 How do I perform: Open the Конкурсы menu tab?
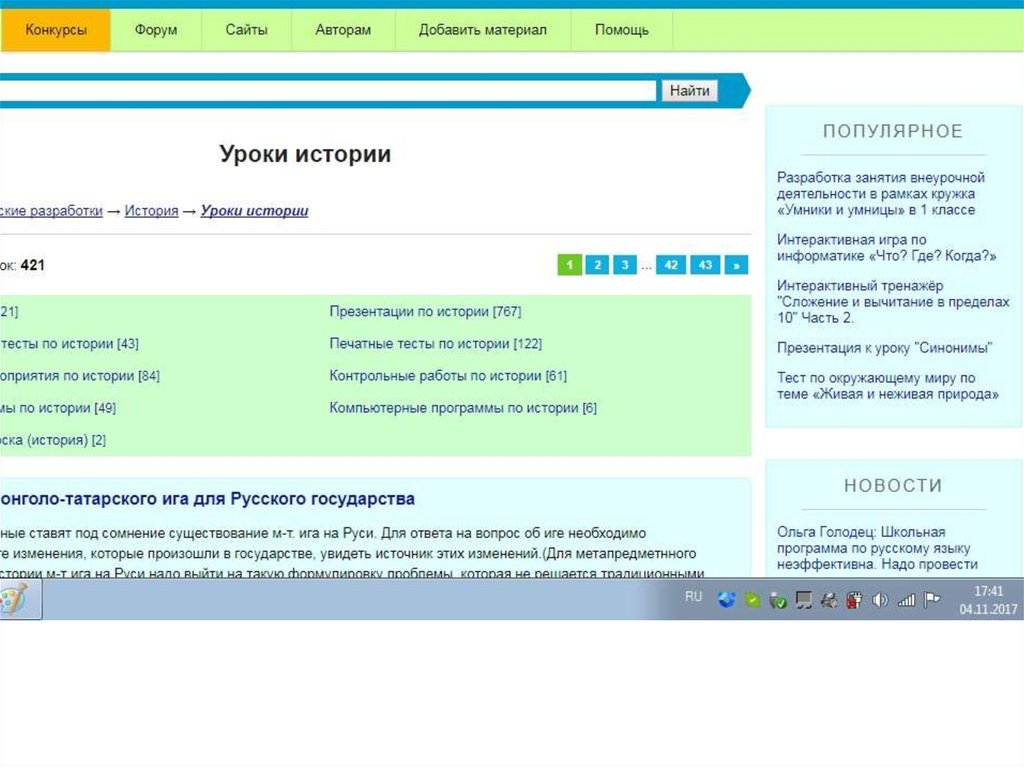[x=55, y=30]
